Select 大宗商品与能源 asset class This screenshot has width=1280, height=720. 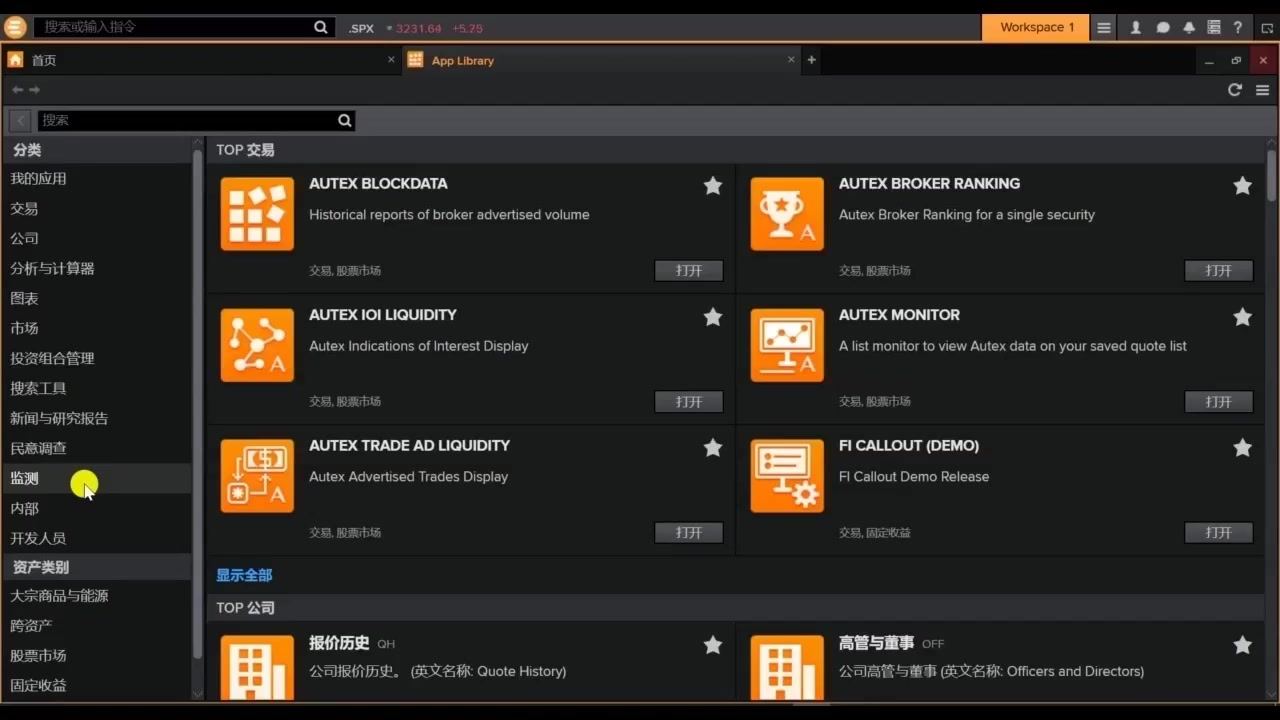click(95, 595)
